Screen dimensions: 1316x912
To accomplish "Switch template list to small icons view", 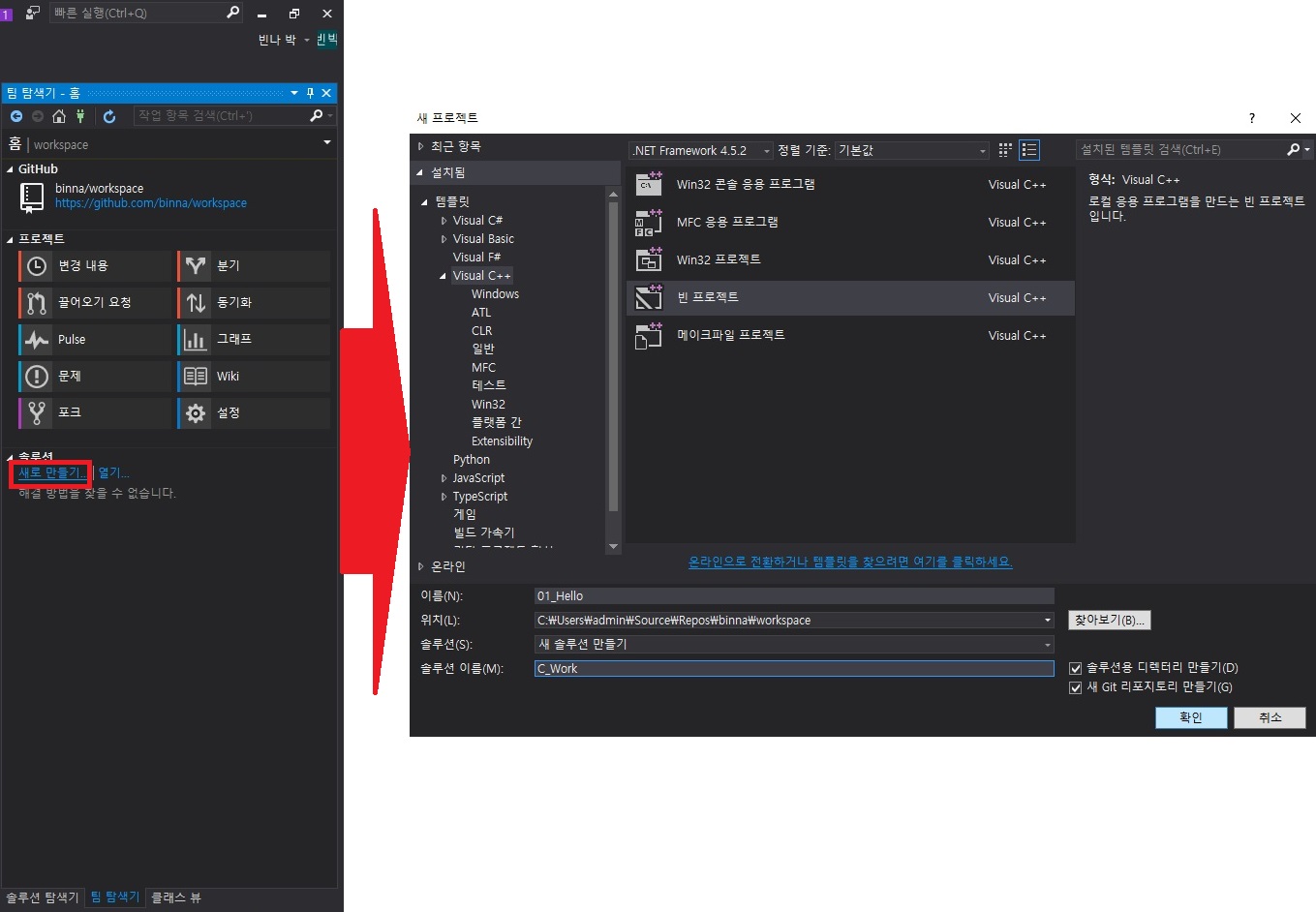I will 1005,150.
